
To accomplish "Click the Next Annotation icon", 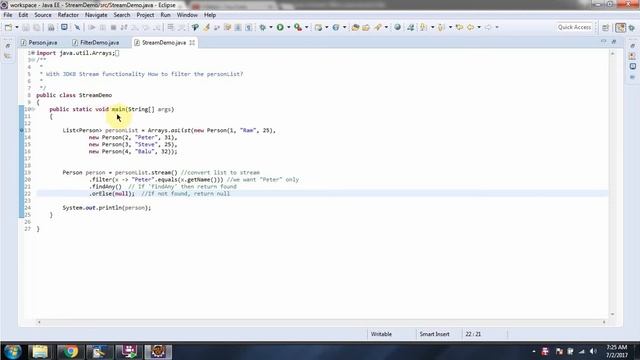I will click(x=423, y=27).
